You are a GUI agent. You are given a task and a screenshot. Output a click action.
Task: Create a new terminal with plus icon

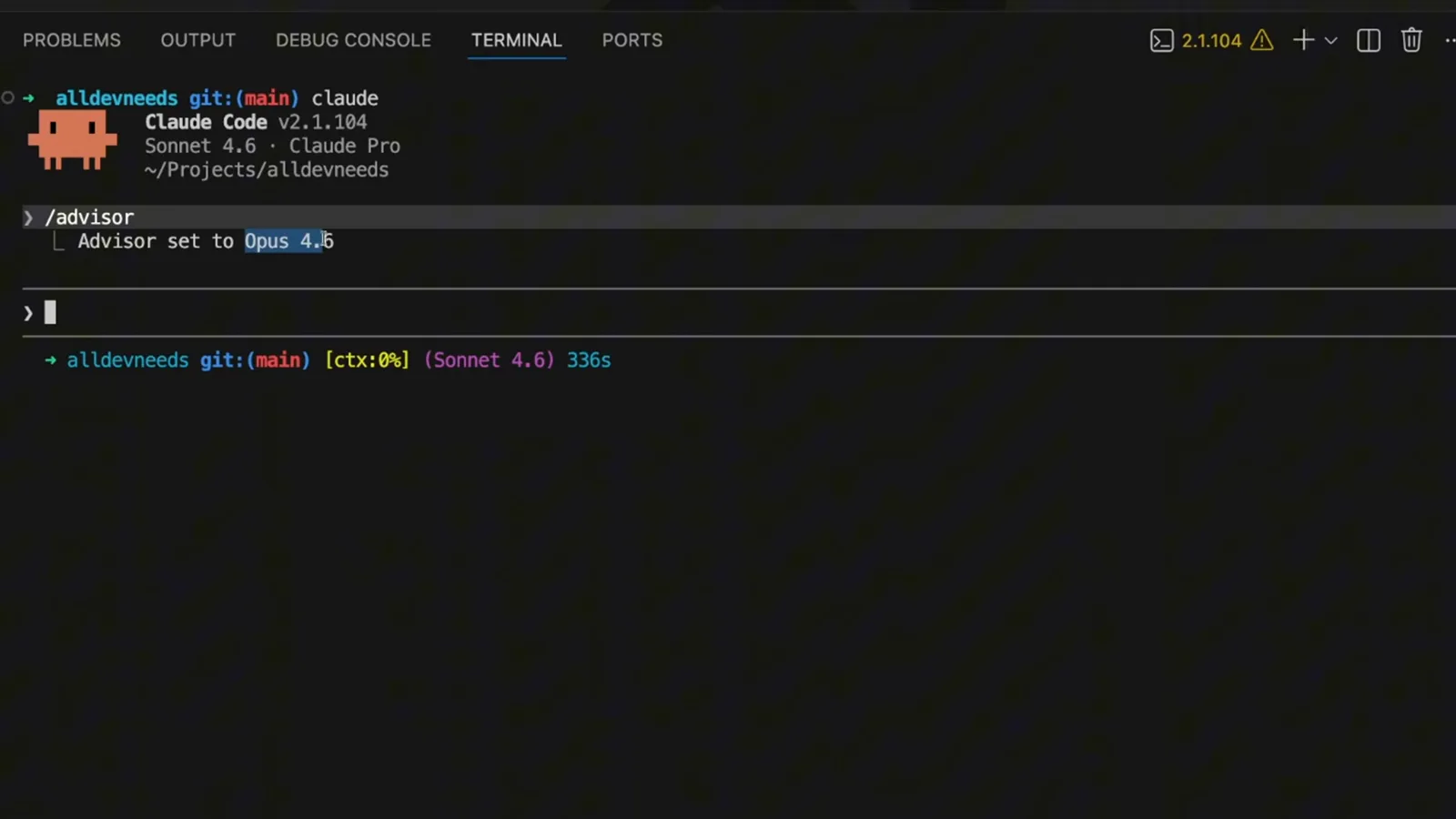1303,40
